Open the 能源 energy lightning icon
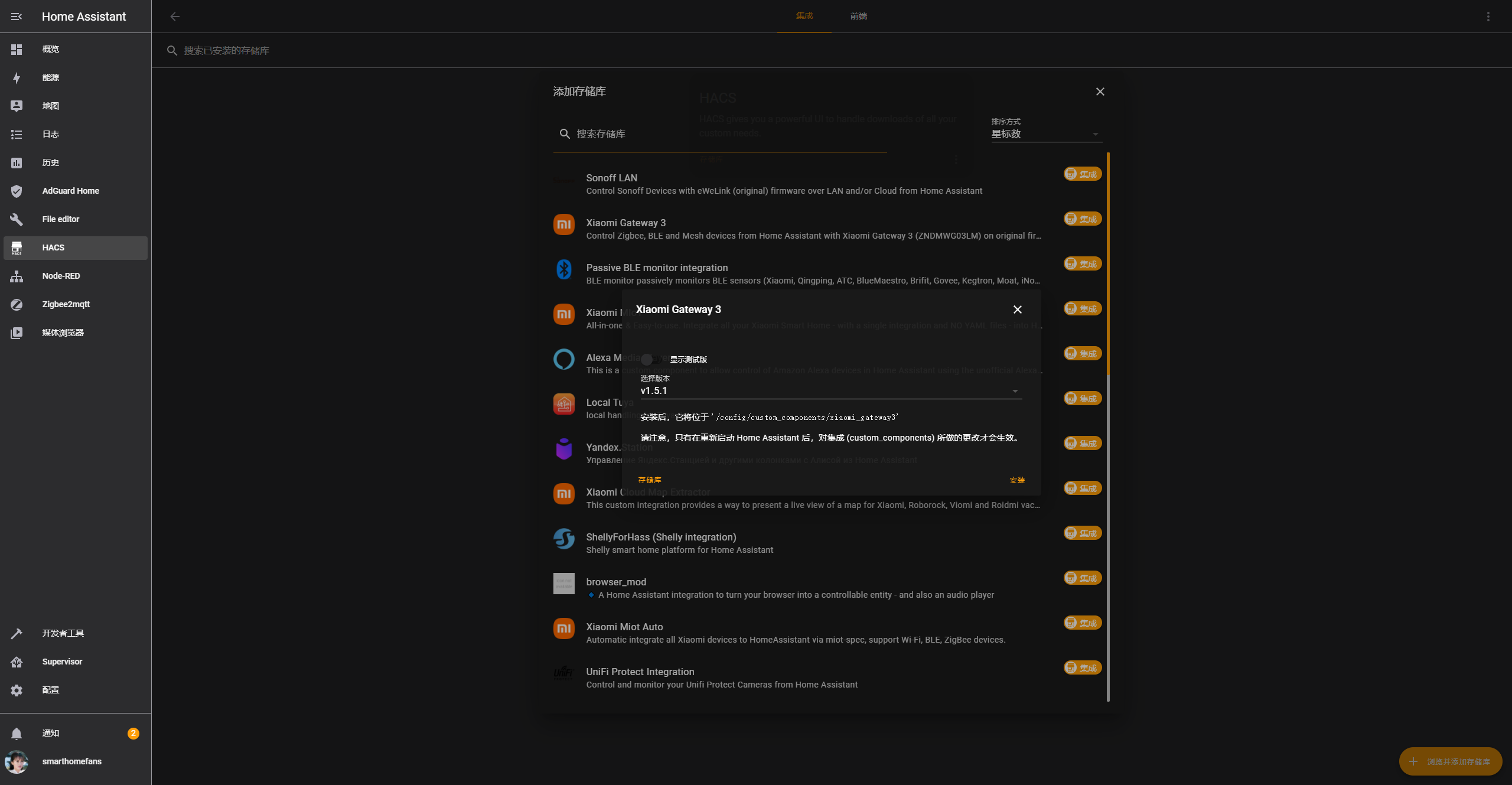 pyautogui.click(x=17, y=77)
